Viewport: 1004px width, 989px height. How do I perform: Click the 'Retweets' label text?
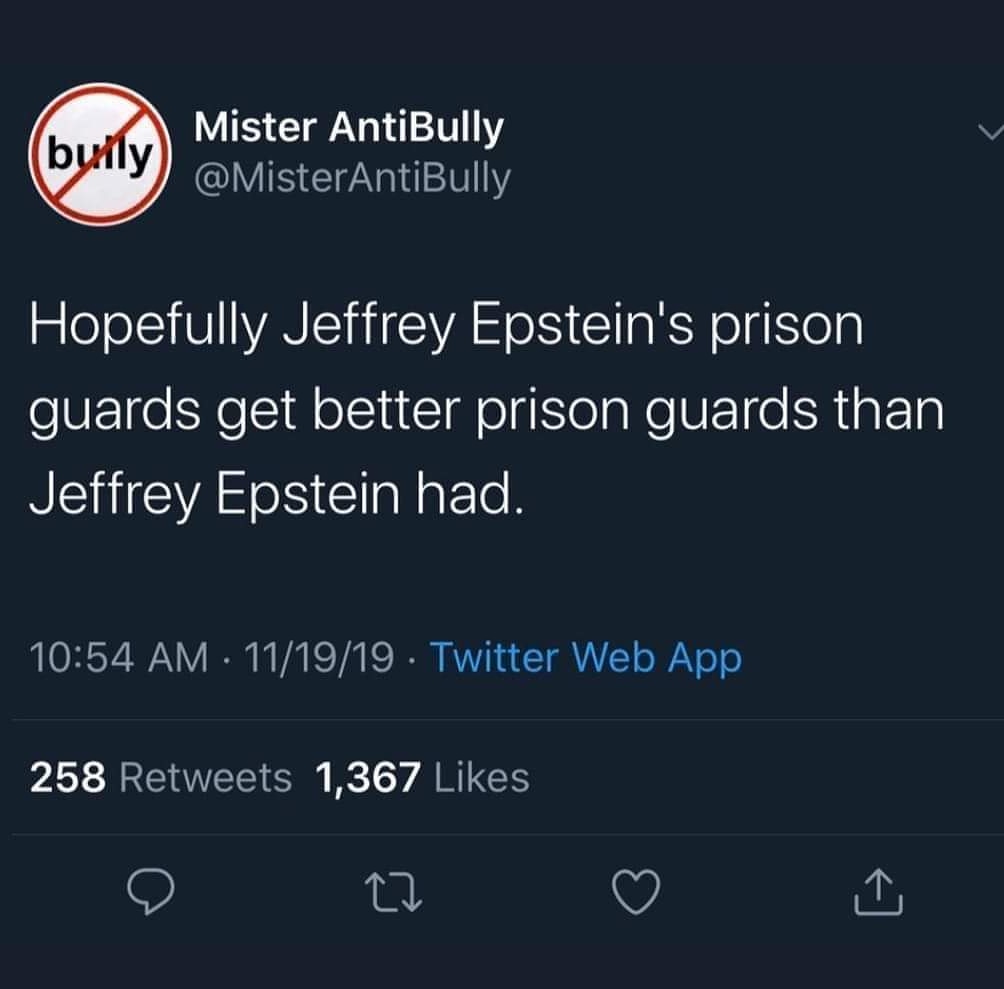coord(205,776)
